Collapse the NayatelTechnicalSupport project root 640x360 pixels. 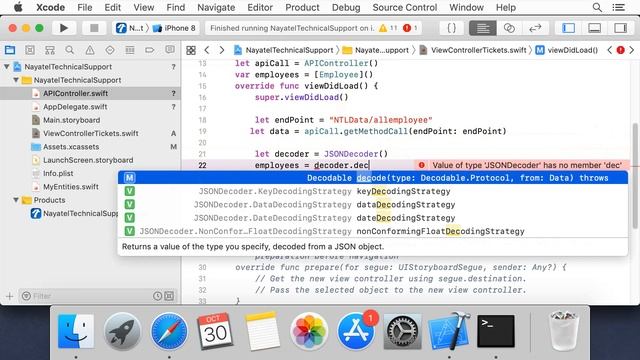pyautogui.click(x=7, y=67)
